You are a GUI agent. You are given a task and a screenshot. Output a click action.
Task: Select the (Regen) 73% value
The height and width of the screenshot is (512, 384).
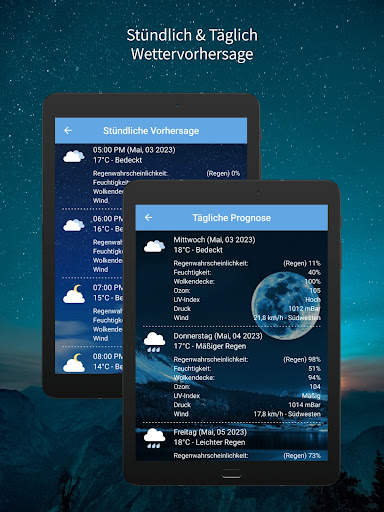pyautogui.click(x=302, y=456)
